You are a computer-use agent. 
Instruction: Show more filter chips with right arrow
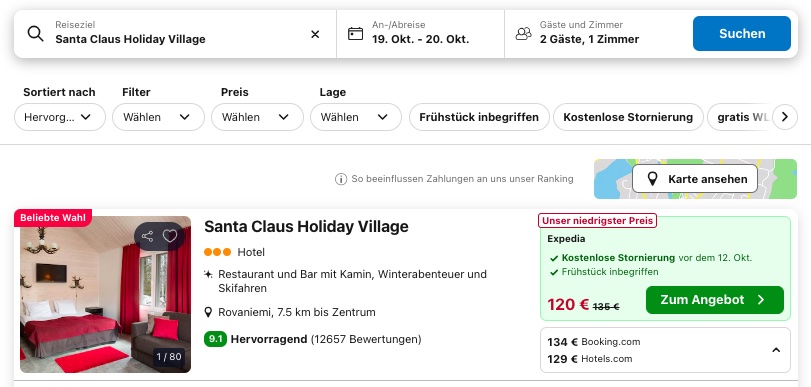tap(785, 117)
